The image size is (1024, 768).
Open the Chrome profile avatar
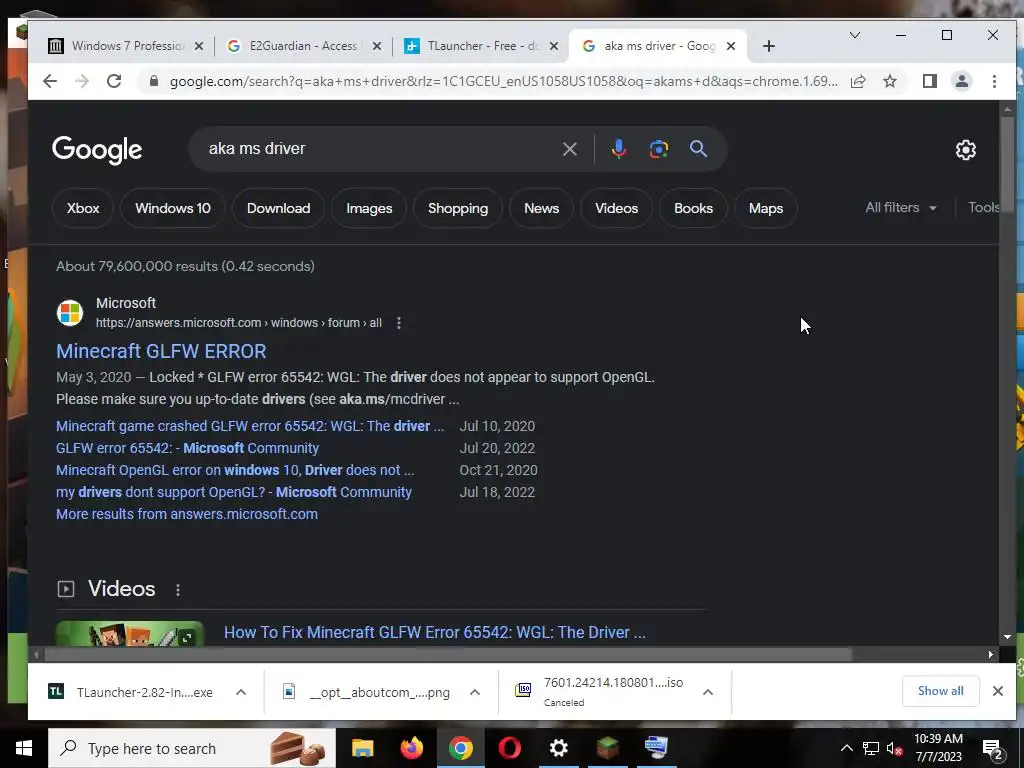tap(962, 81)
